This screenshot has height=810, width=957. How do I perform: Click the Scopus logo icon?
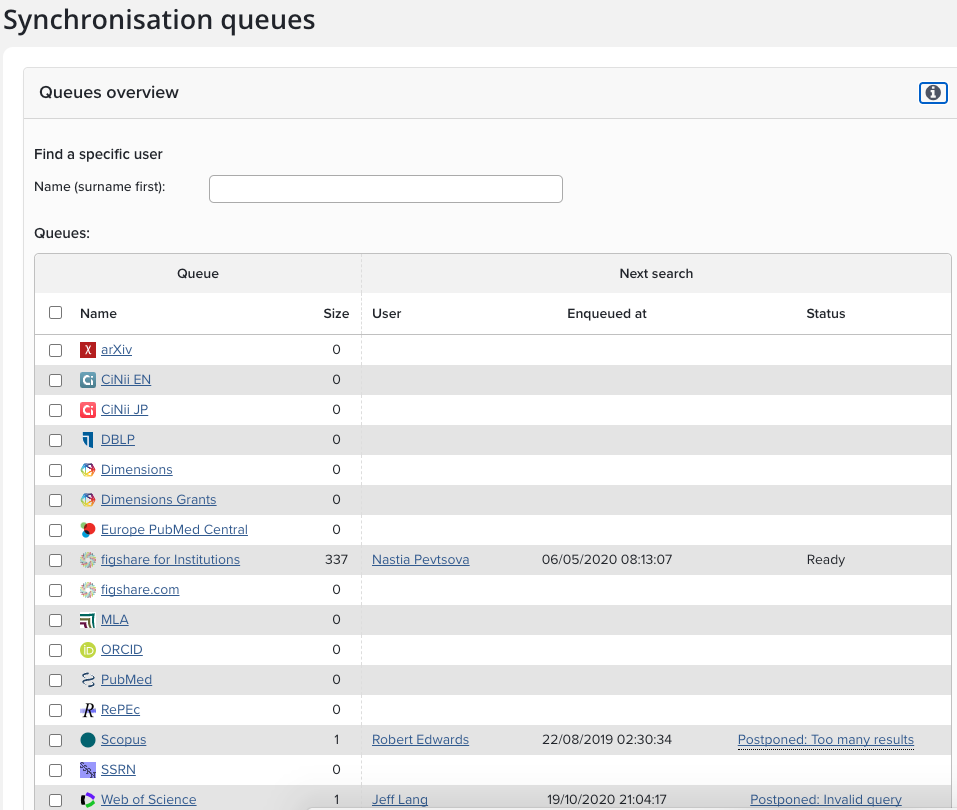(x=88, y=740)
